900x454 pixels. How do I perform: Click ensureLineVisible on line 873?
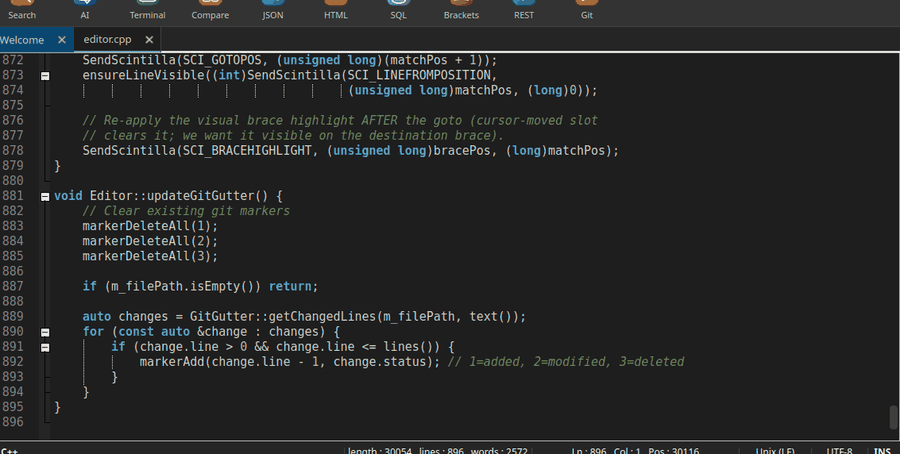(x=143, y=75)
